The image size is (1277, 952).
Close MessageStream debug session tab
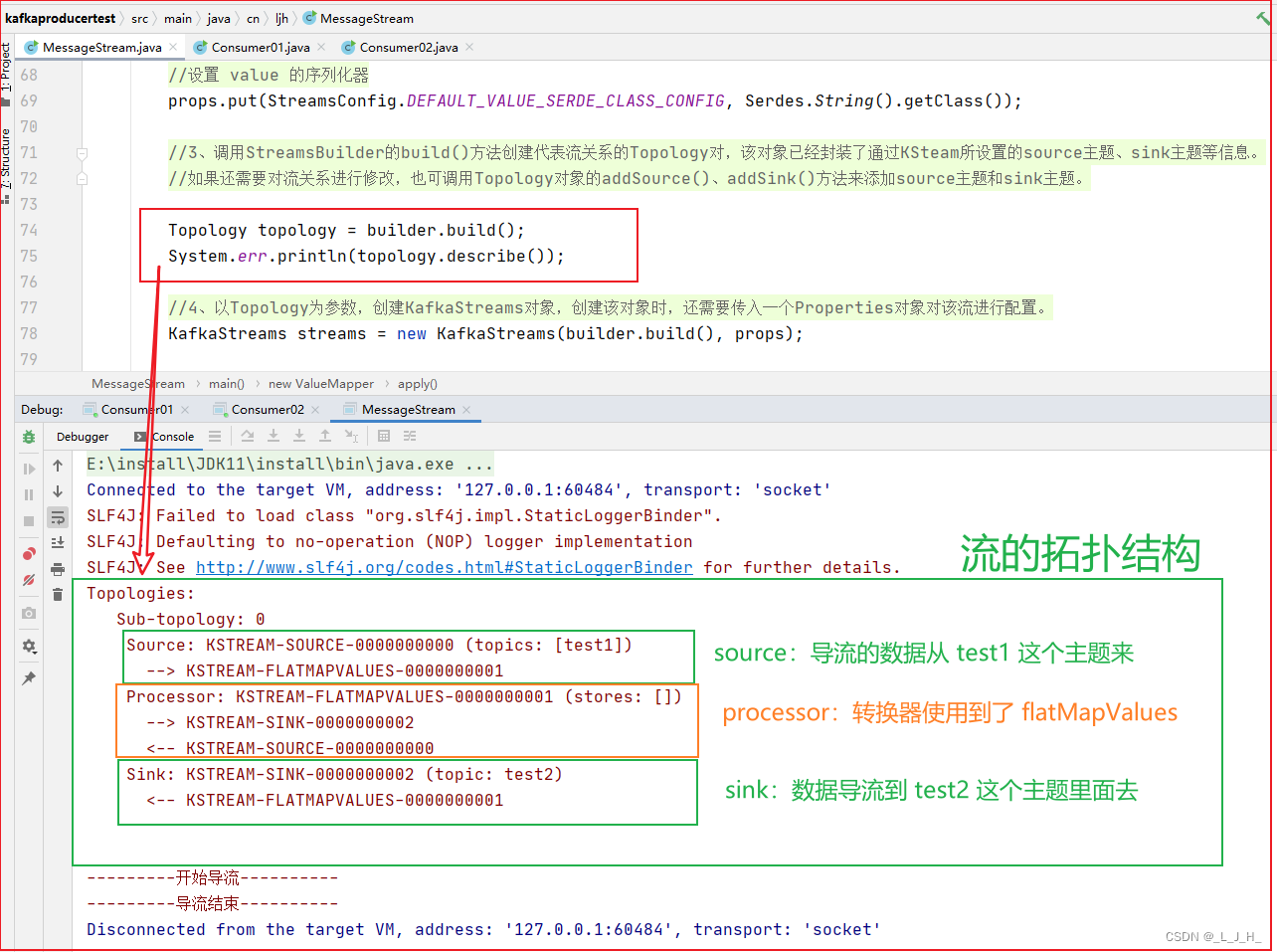[466, 410]
